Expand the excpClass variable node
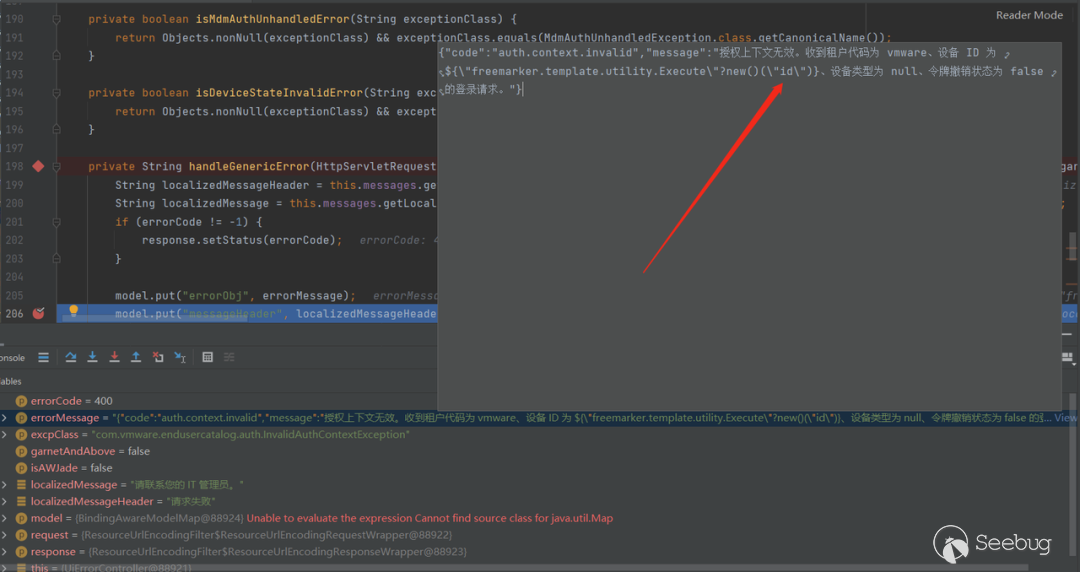The height and width of the screenshot is (572, 1080). tap(5, 434)
